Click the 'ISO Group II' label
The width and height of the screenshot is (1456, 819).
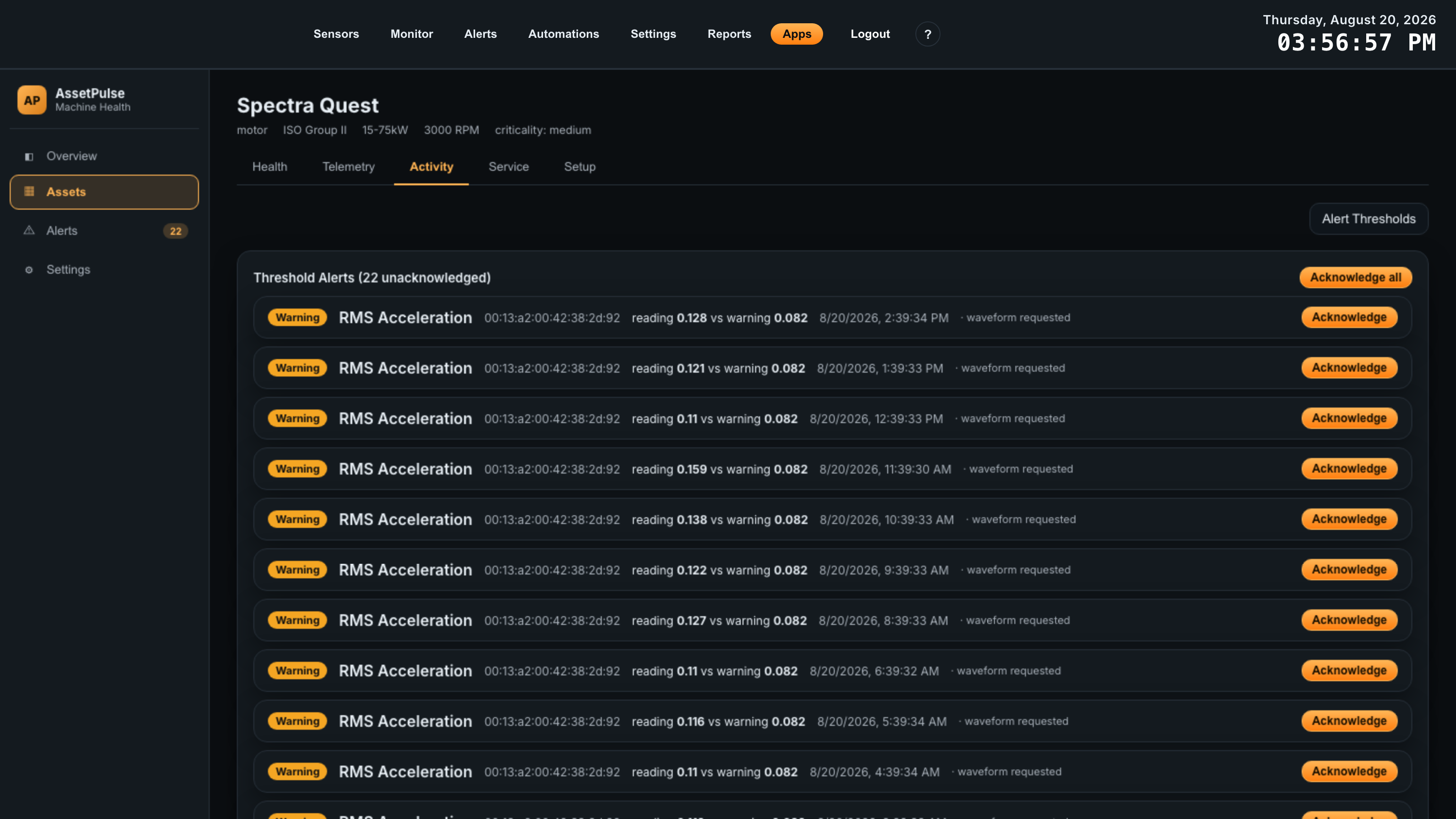pos(315,130)
